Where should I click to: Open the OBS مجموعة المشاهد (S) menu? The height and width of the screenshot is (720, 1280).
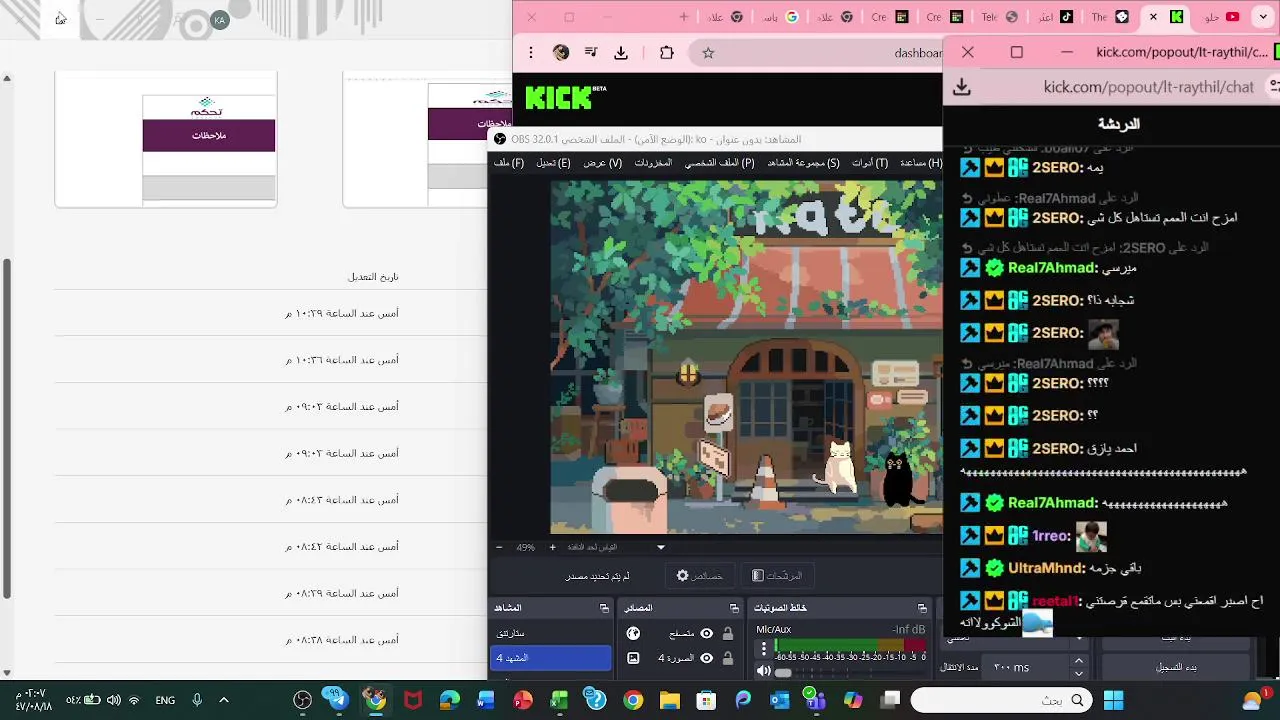(x=803, y=163)
